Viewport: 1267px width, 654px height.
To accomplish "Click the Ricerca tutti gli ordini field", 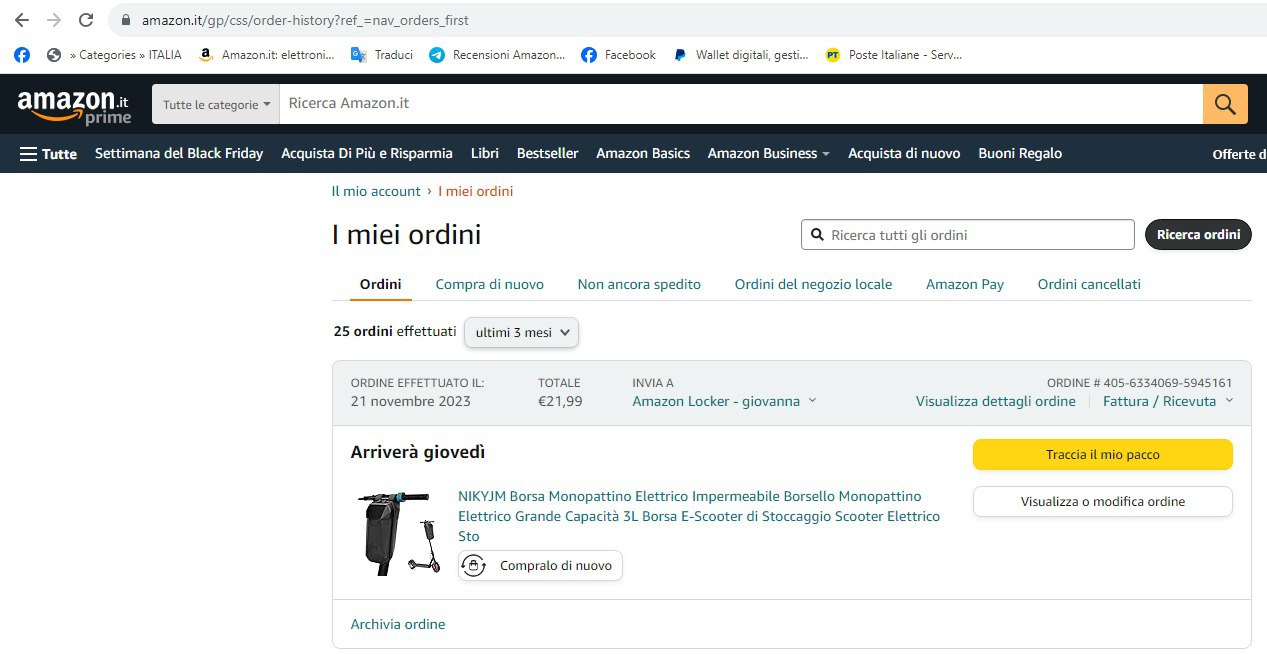I will tap(967, 235).
